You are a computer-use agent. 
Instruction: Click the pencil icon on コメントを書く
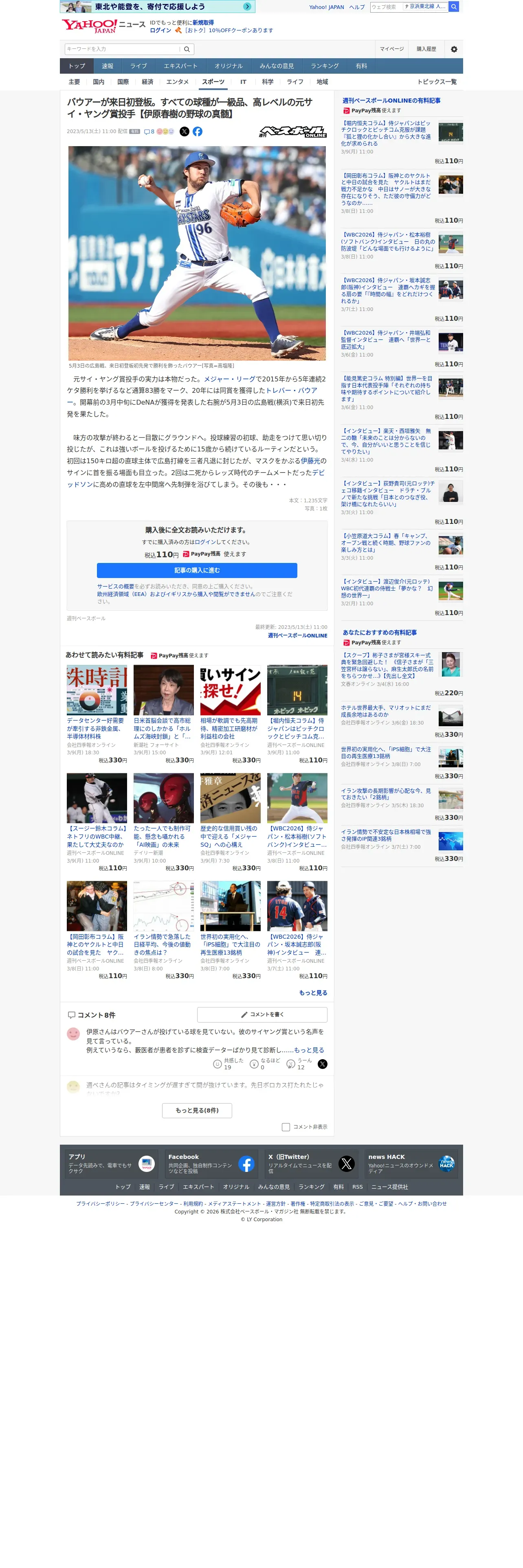244,1014
